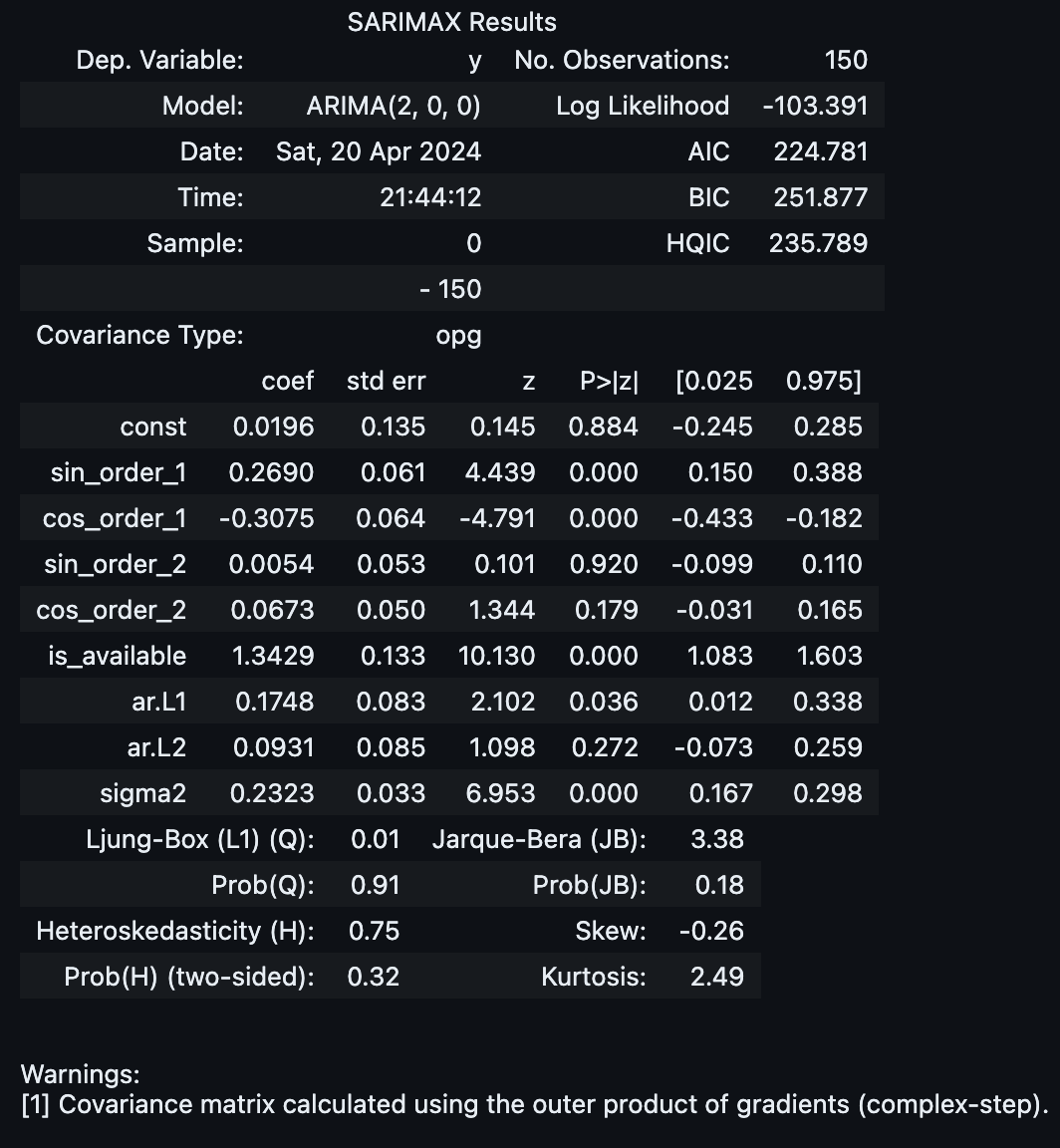
Task: Select the cos_order_1 coefficient -0.3075
Action: [266, 518]
